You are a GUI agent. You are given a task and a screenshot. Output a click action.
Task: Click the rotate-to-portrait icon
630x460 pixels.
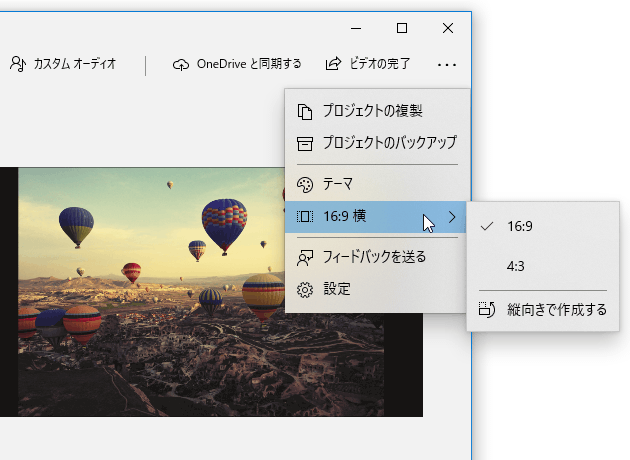(487, 310)
